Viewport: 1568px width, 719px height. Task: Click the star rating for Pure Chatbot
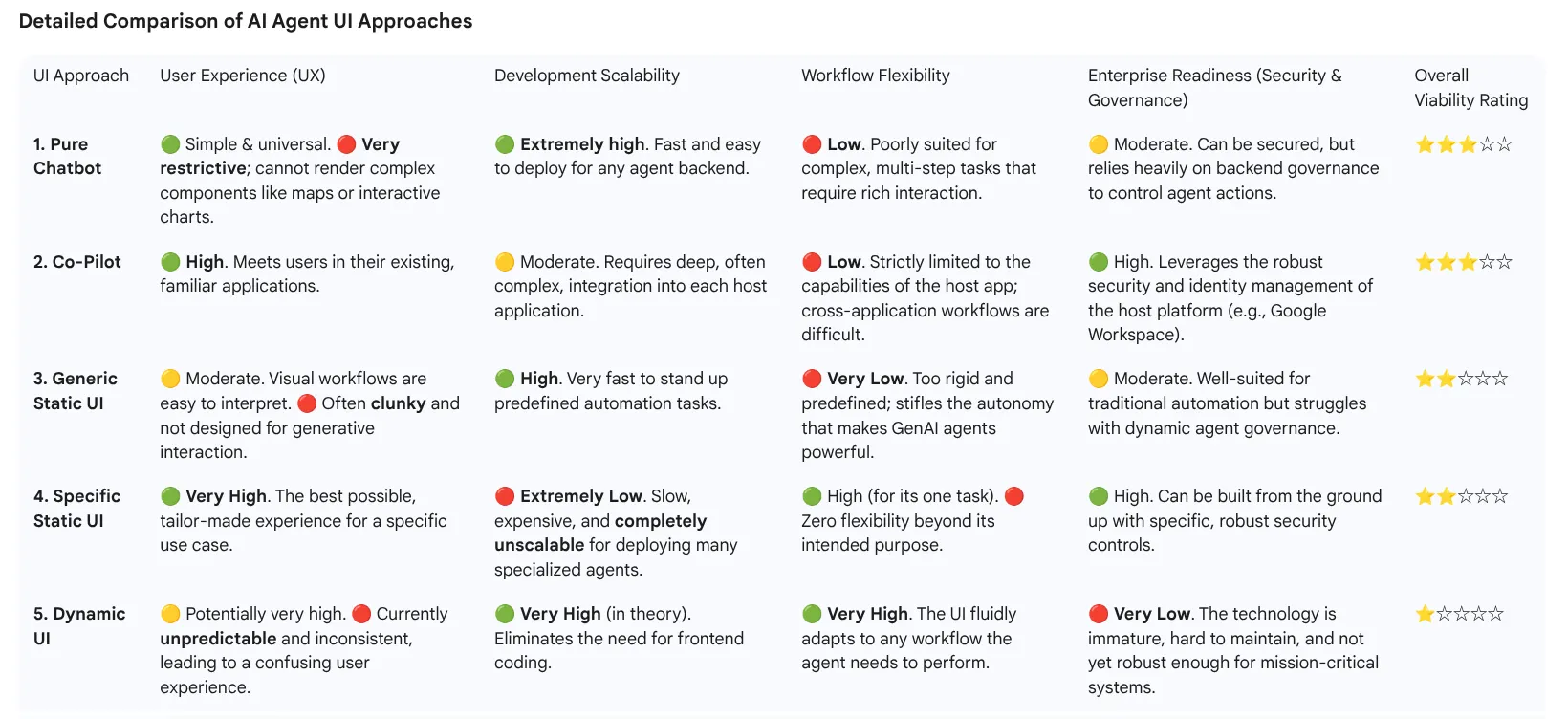(1463, 144)
